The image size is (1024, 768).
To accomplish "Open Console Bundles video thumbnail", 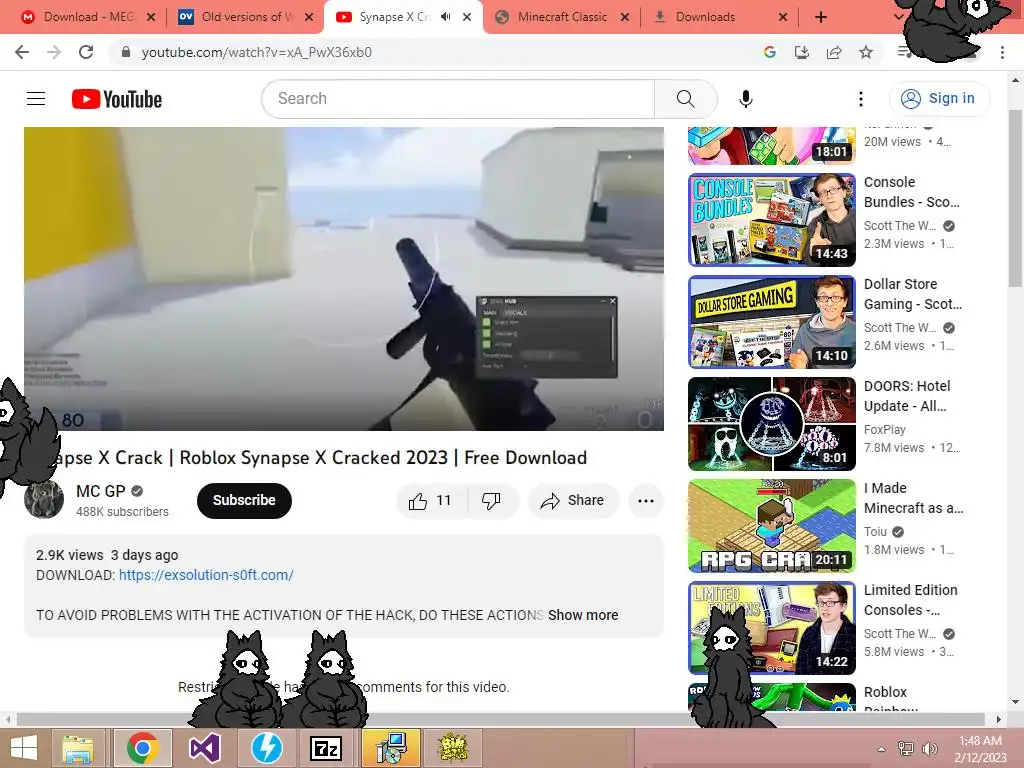I will click(x=772, y=220).
